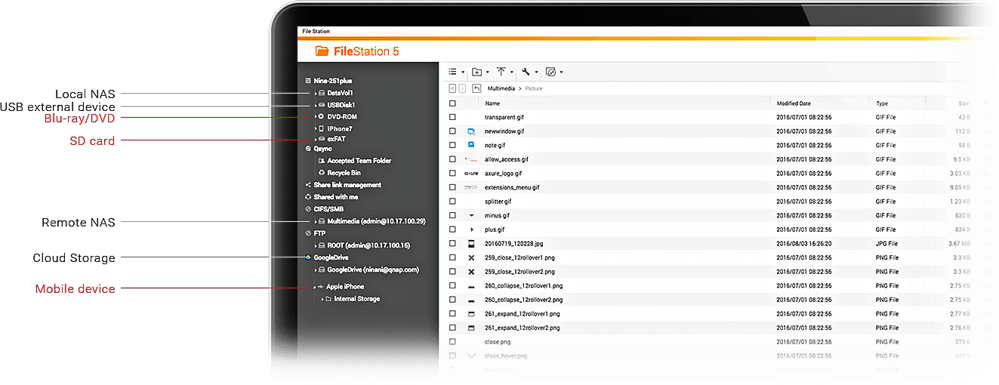Screen dimensions: 999x385
Task: Click the blue thumbnail of note.gif
Action: click(x=471, y=145)
